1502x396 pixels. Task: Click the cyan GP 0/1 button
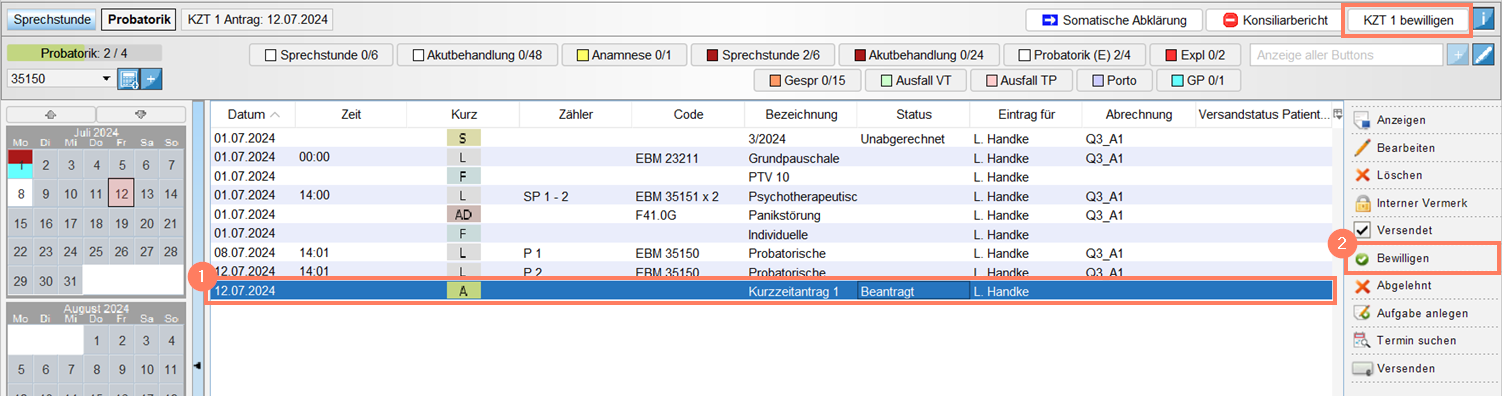1198,81
